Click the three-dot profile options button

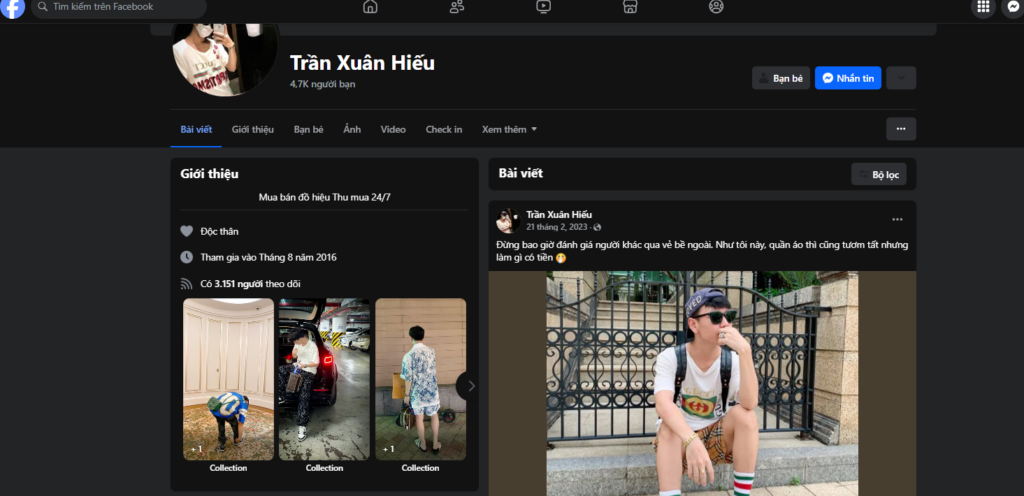900,129
